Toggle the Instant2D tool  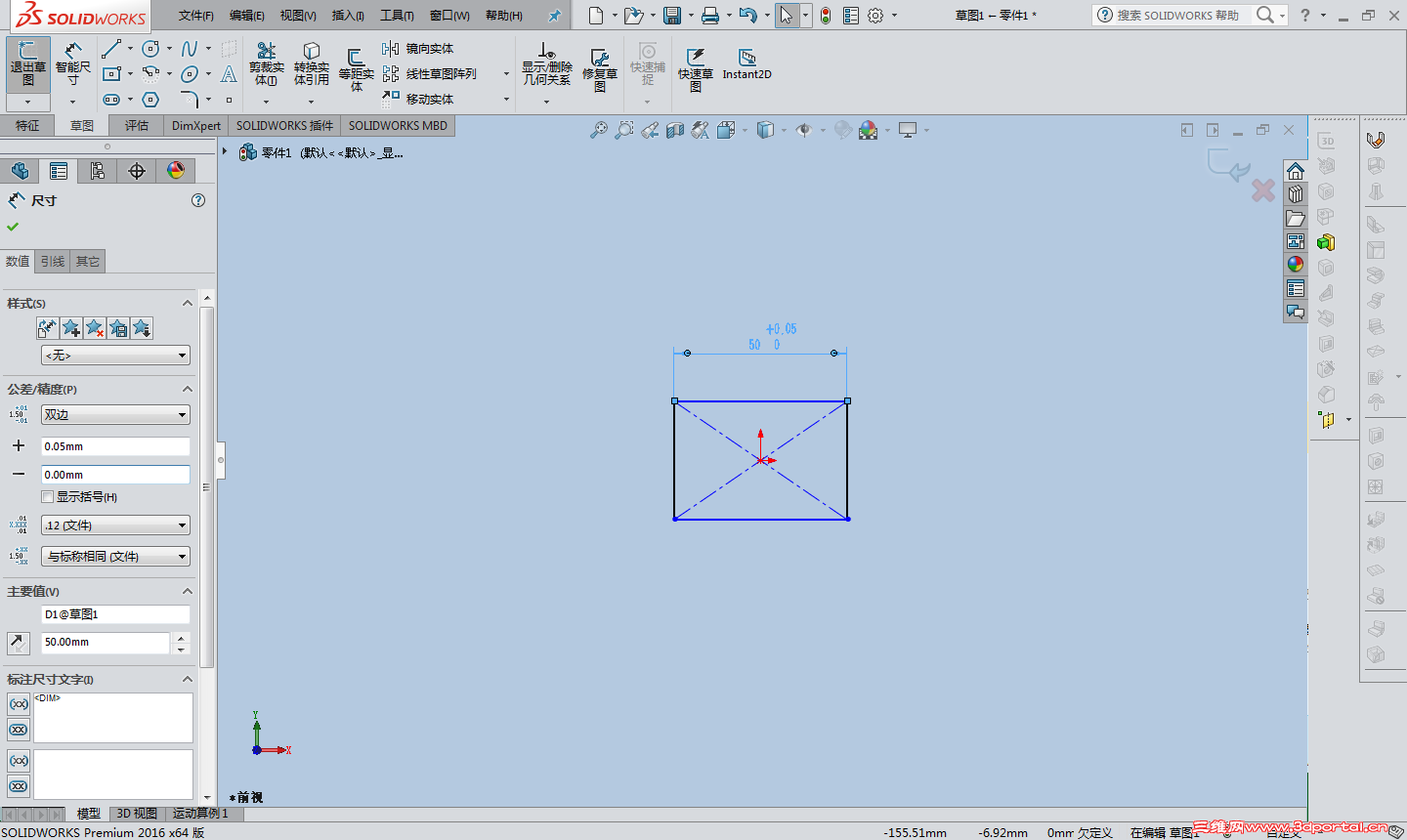pyautogui.click(x=746, y=64)
